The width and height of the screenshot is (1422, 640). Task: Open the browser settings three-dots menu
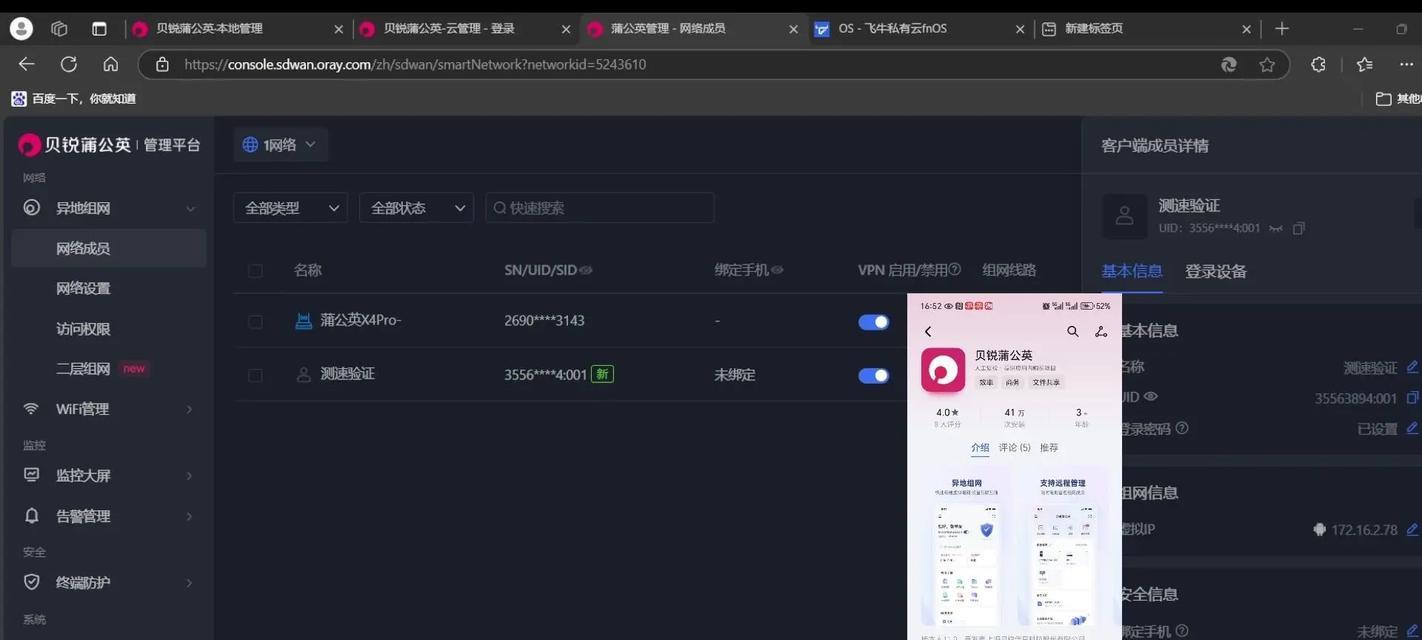pos(1407,64)
